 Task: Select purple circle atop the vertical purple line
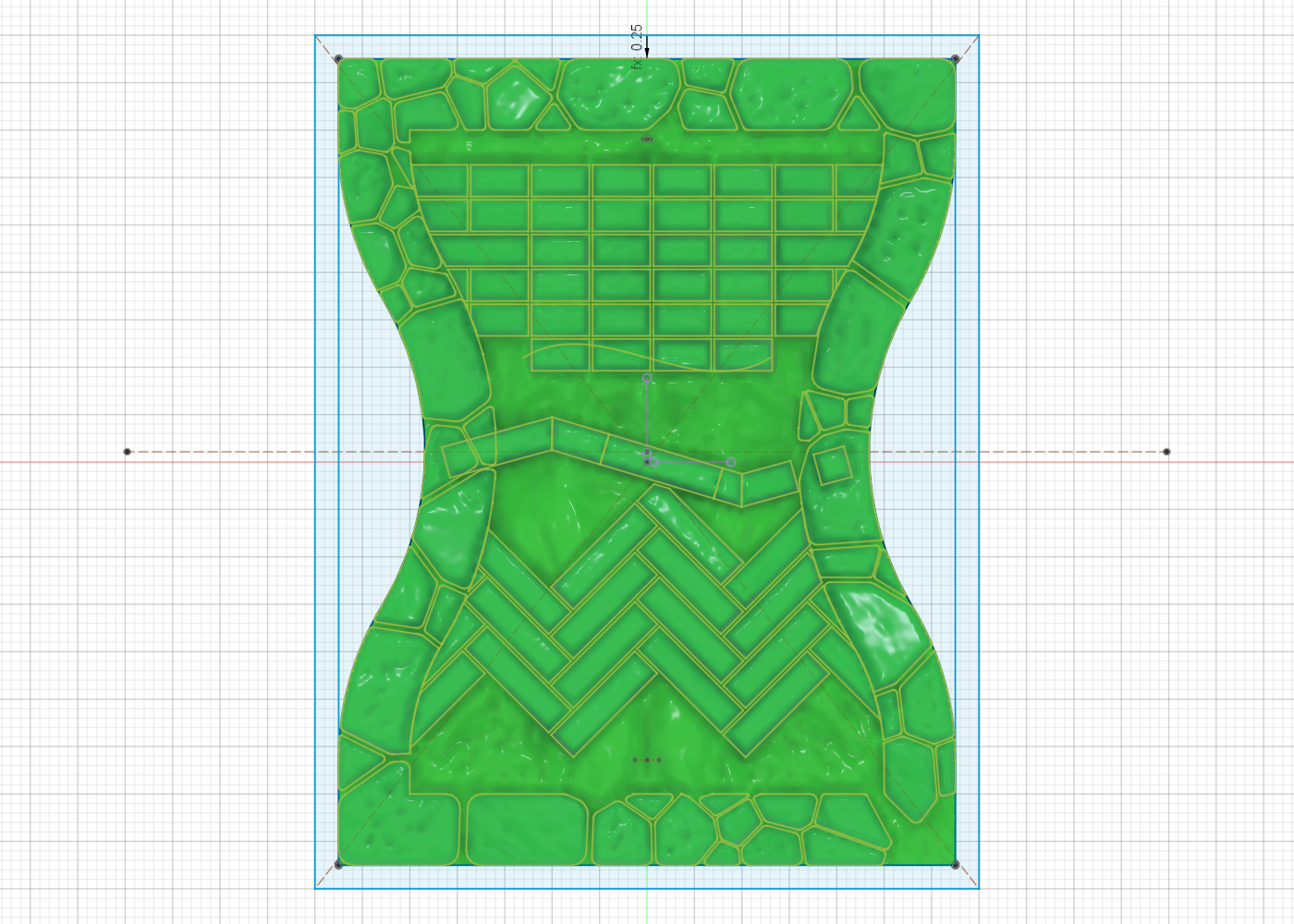click(647, 379)
